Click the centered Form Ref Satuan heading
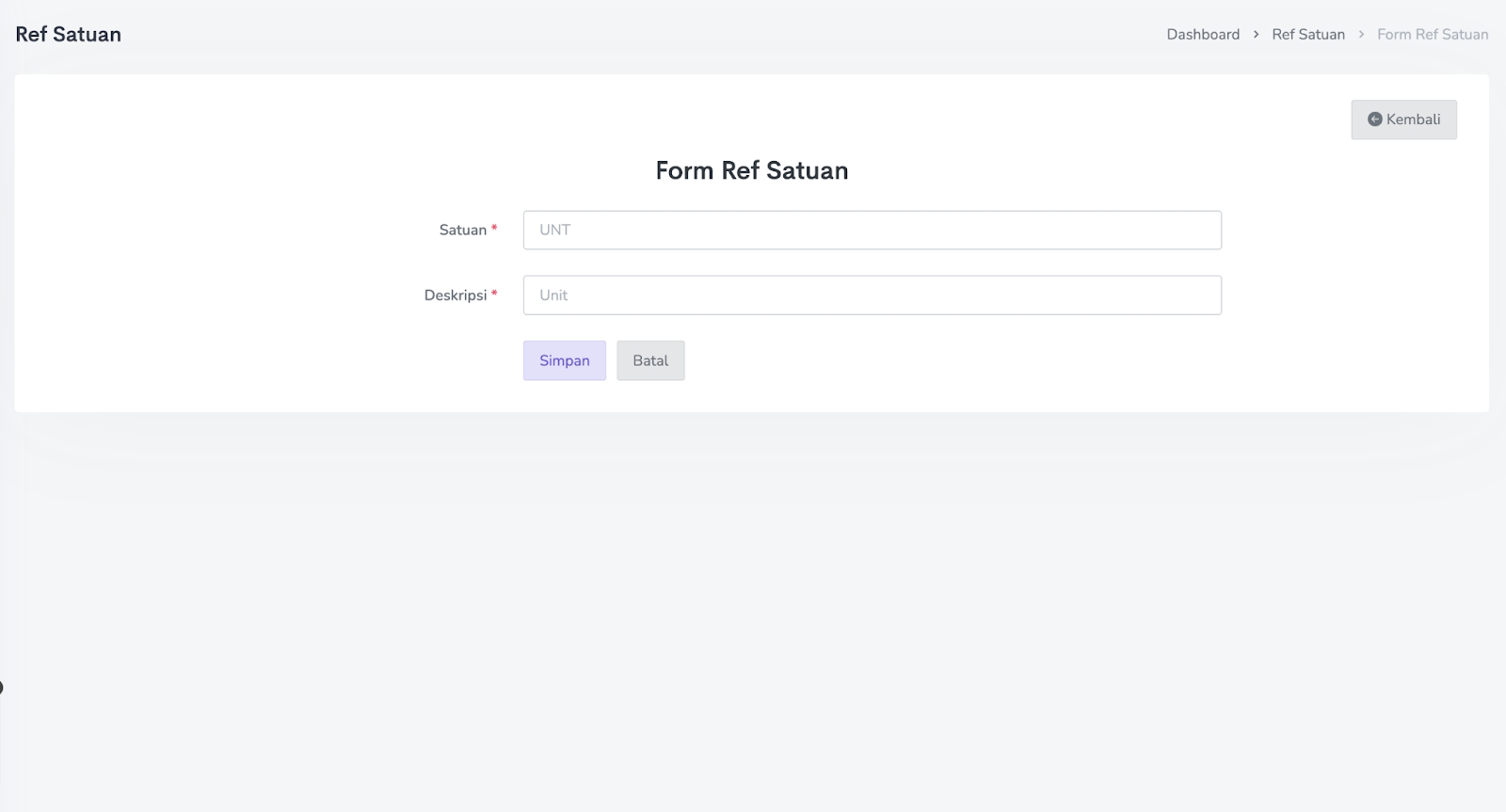Viewport: 1506px width, 812px height. [751, 170]
